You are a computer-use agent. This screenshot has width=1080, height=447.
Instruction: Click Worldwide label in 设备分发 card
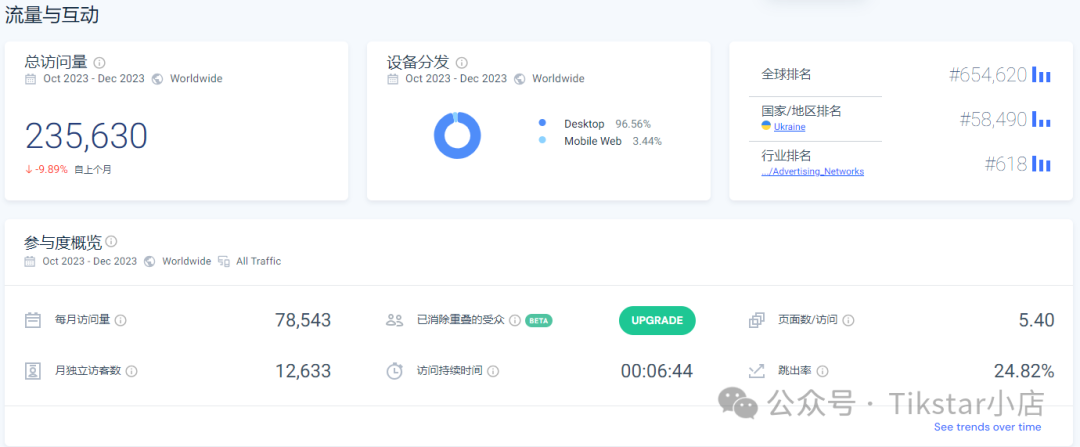coord(559,79)
